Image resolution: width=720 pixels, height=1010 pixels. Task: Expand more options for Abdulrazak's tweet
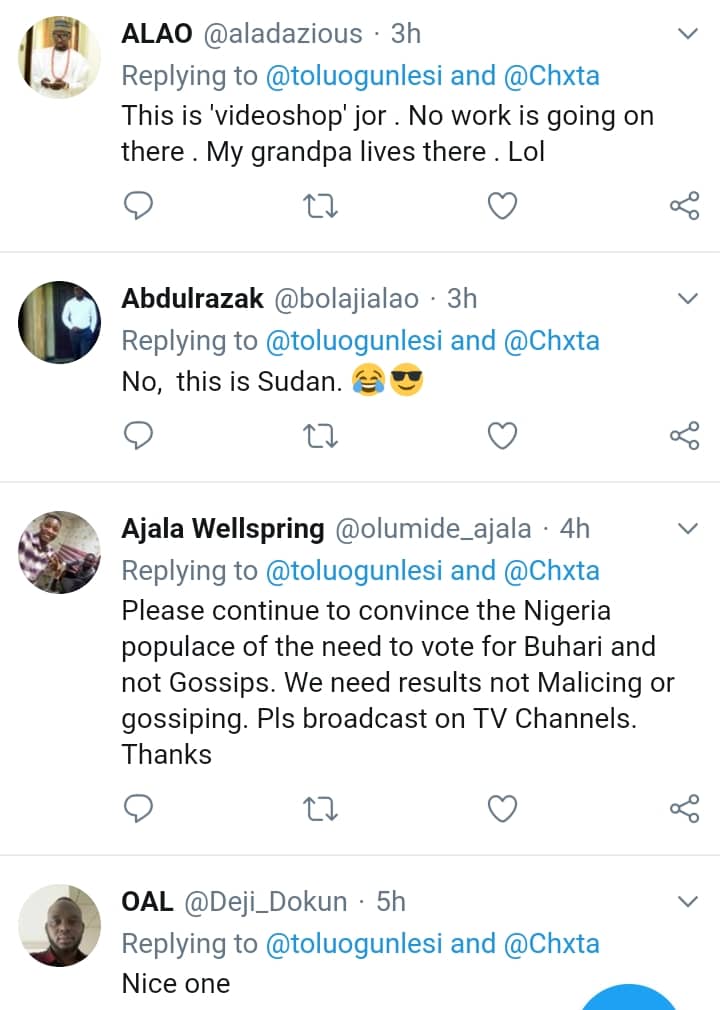pos(688,299)
